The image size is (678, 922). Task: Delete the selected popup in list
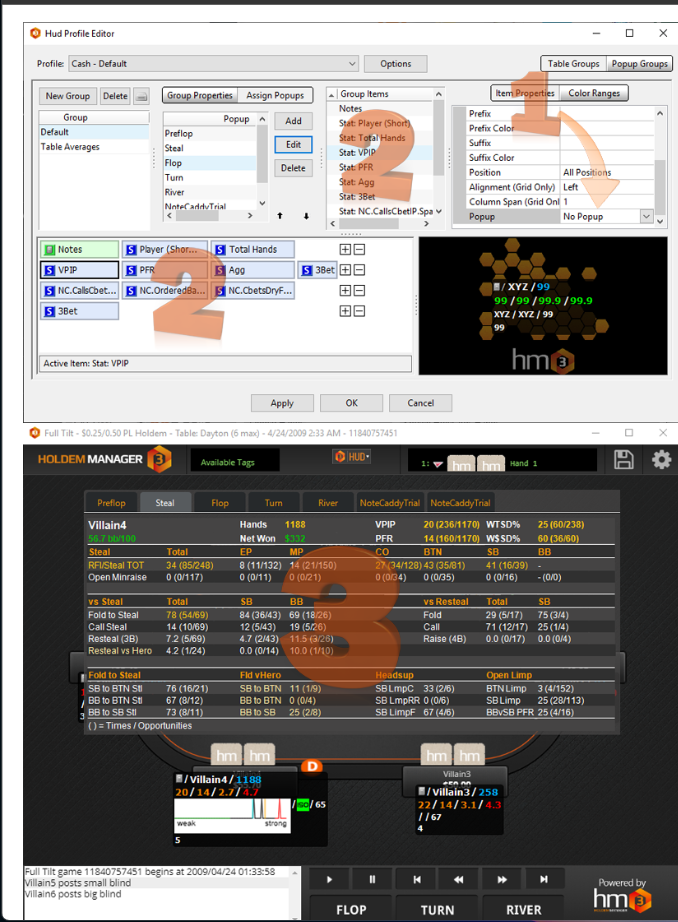click(293, 168)
